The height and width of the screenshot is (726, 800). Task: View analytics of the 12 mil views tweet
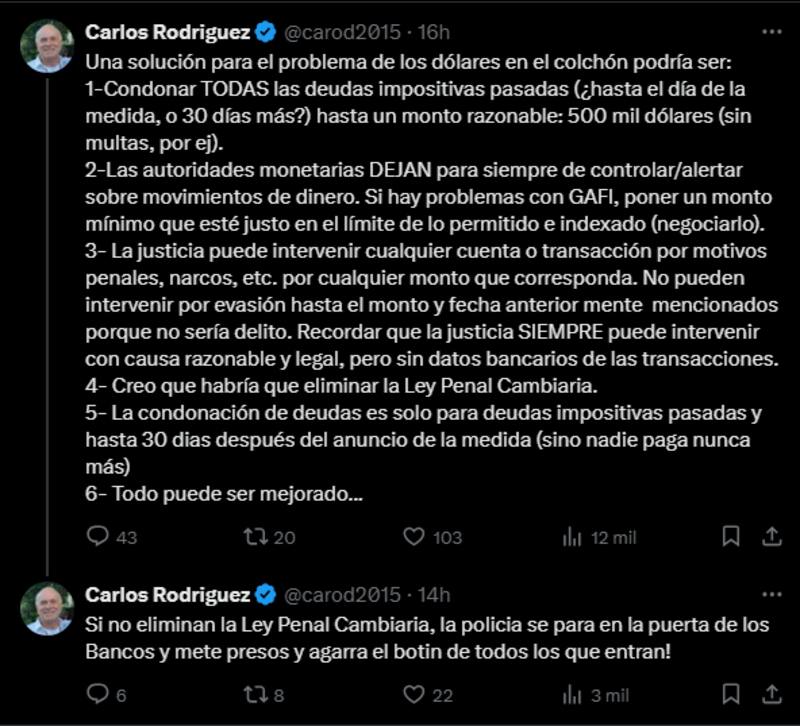572,537
